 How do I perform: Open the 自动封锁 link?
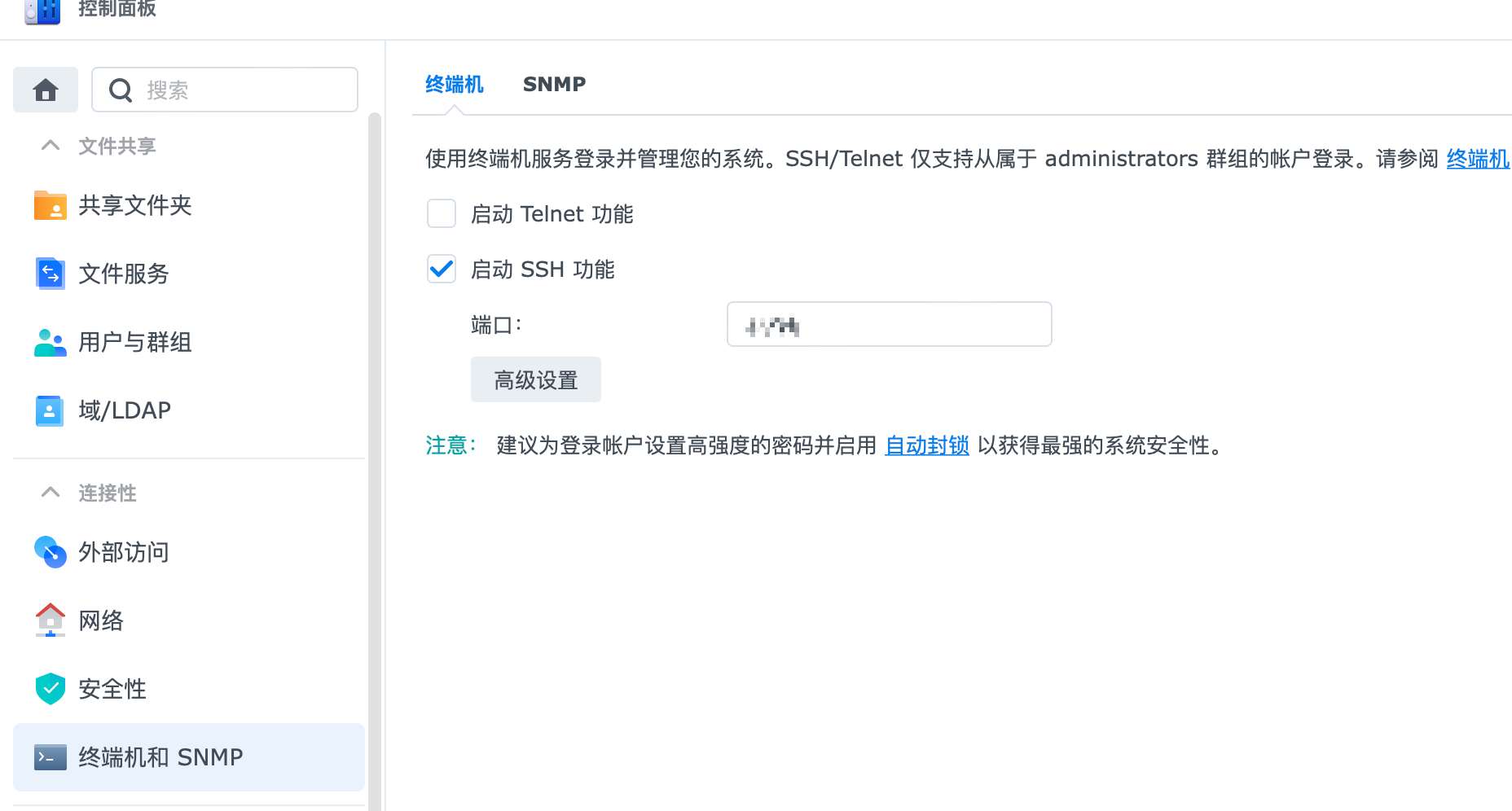click(x=927, y=445)
